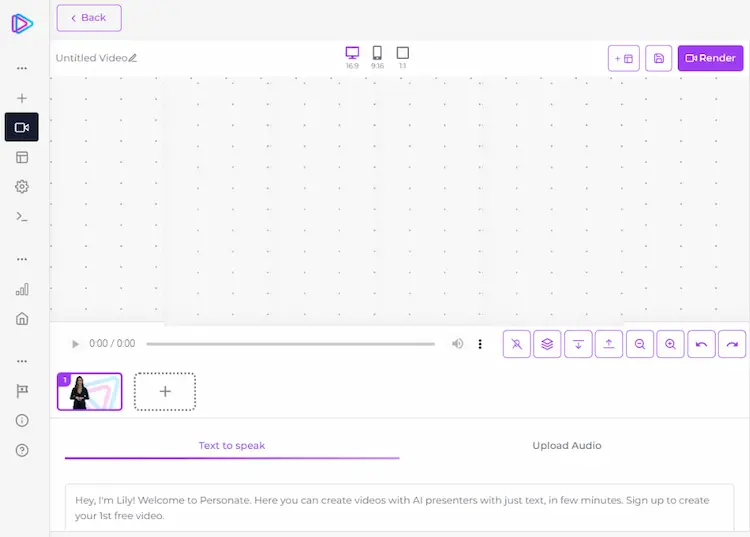Open the bar chart analytics icon

(22, 289)
